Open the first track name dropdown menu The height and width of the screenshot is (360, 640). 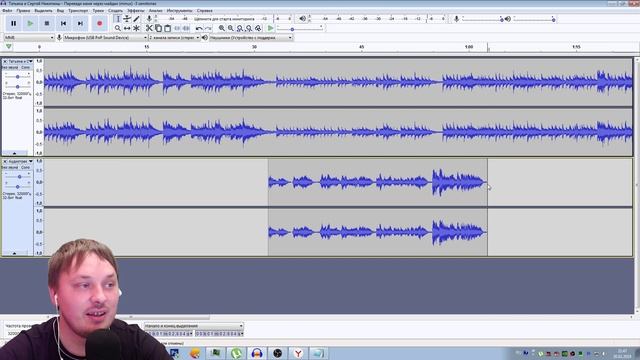(20, 61)
